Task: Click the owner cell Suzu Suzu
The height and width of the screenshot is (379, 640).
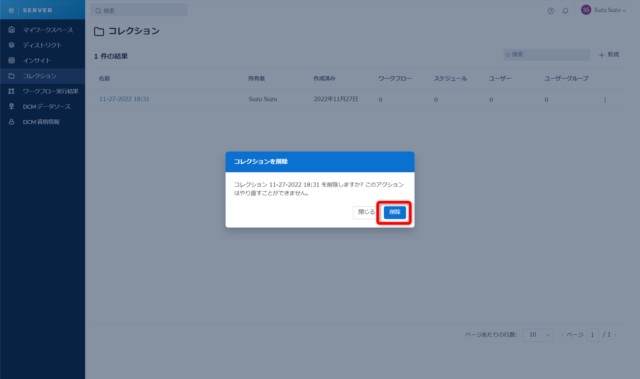Action: point(262,99)
